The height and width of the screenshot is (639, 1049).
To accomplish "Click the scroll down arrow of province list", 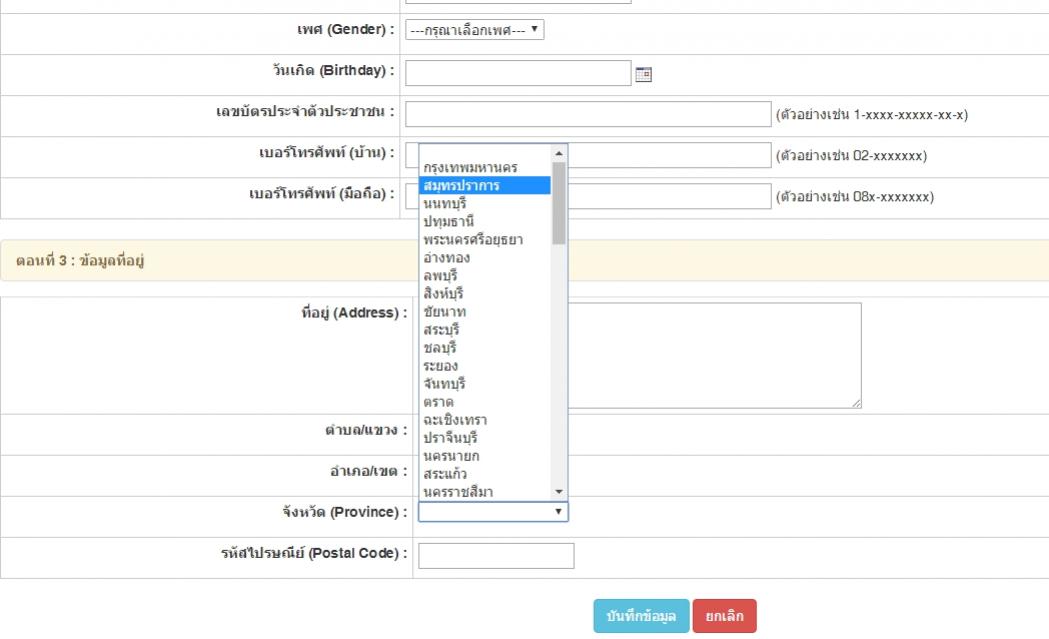I will coord(559,491).
